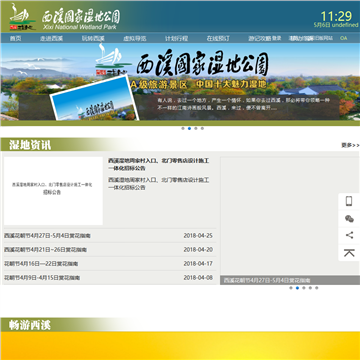
Task: Open the 招标公告 summary text below headline
Action: (x=159, y=184)
